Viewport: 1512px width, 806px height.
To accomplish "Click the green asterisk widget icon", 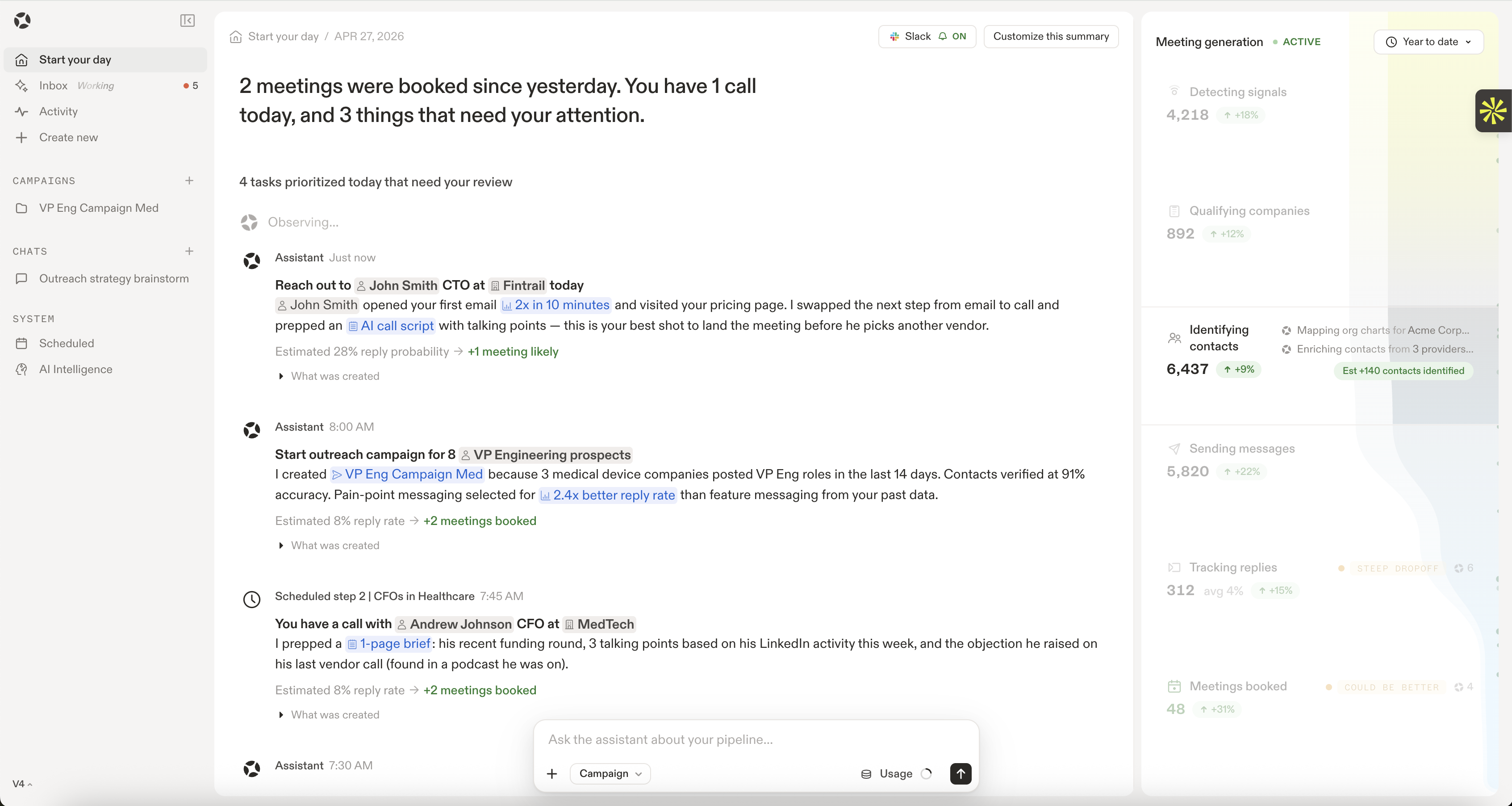I will point(1493,111).
